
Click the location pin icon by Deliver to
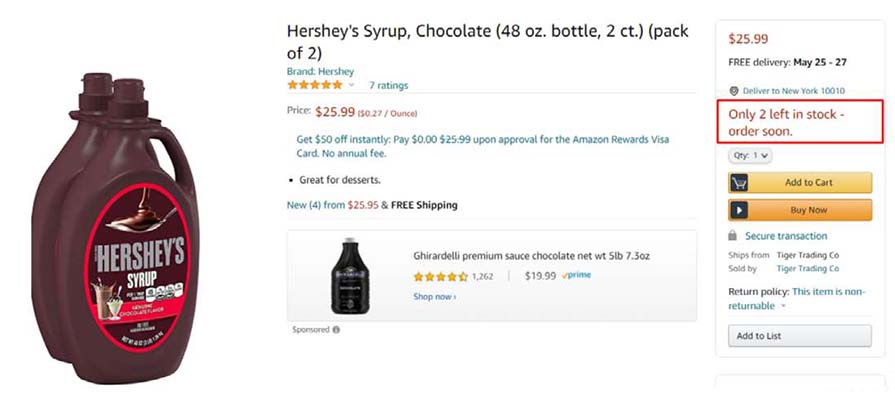click(x=733, y=91)
